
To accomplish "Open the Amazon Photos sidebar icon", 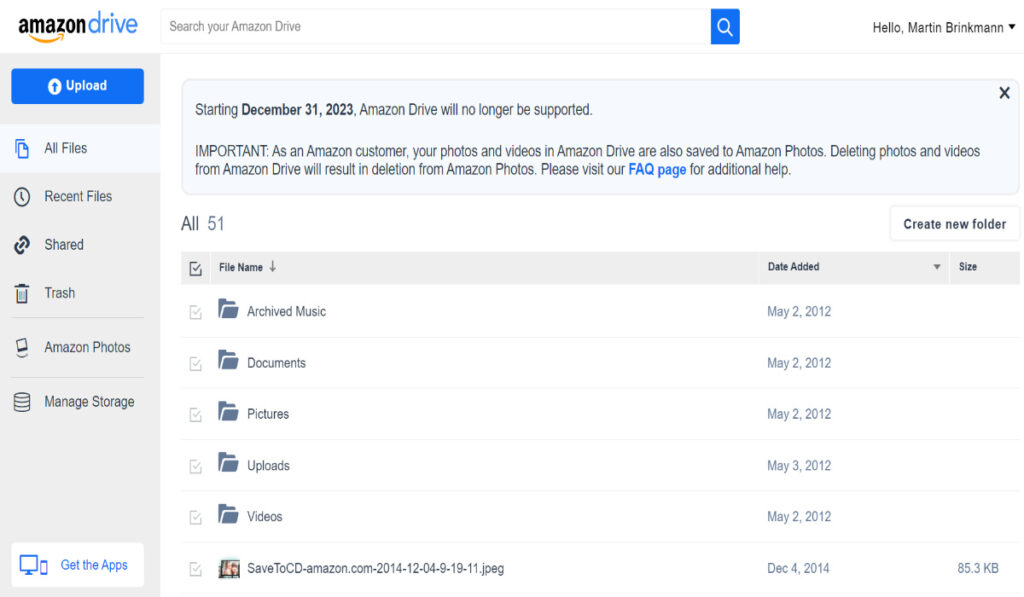I will 22,347.
